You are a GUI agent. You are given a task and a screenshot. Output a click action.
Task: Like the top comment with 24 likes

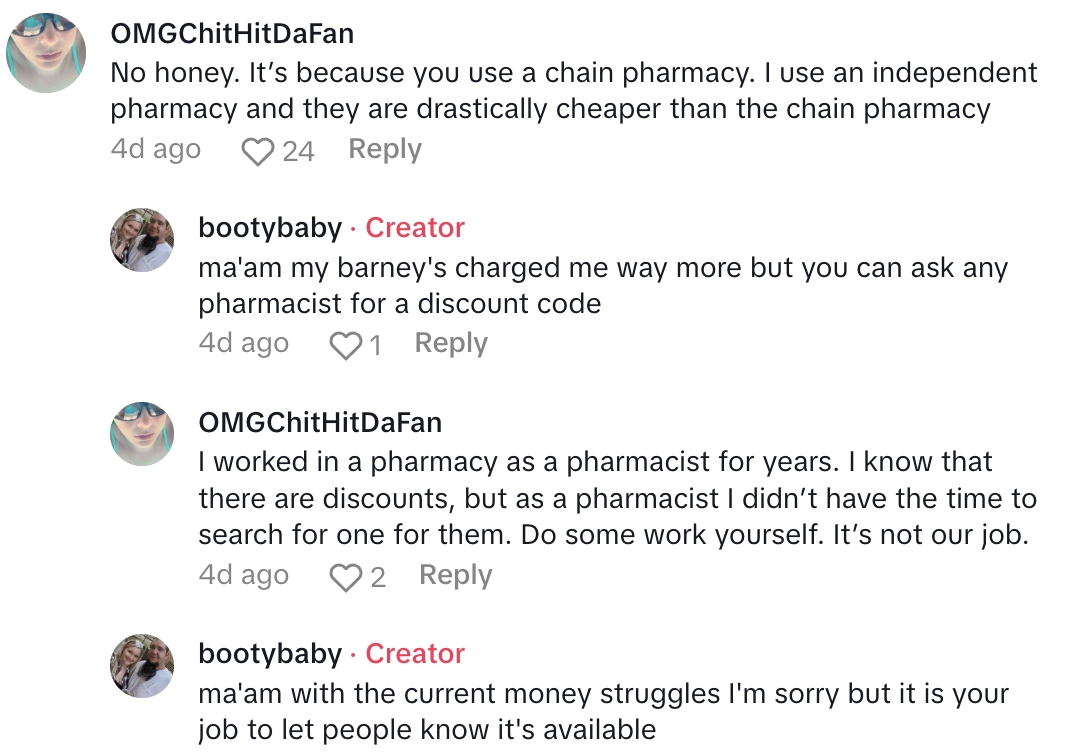point(258,152)
